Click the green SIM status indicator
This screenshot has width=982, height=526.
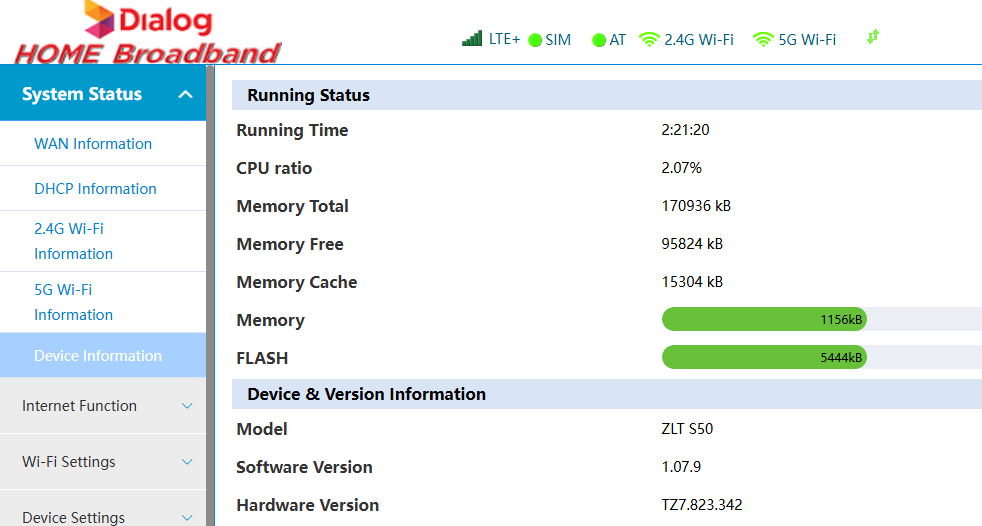(535, 40)
